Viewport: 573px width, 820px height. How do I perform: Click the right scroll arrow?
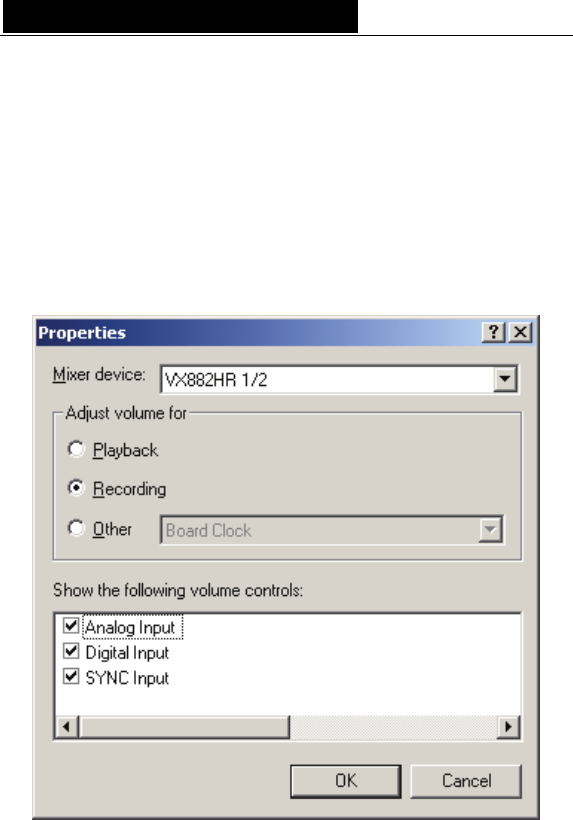(508, 726)
